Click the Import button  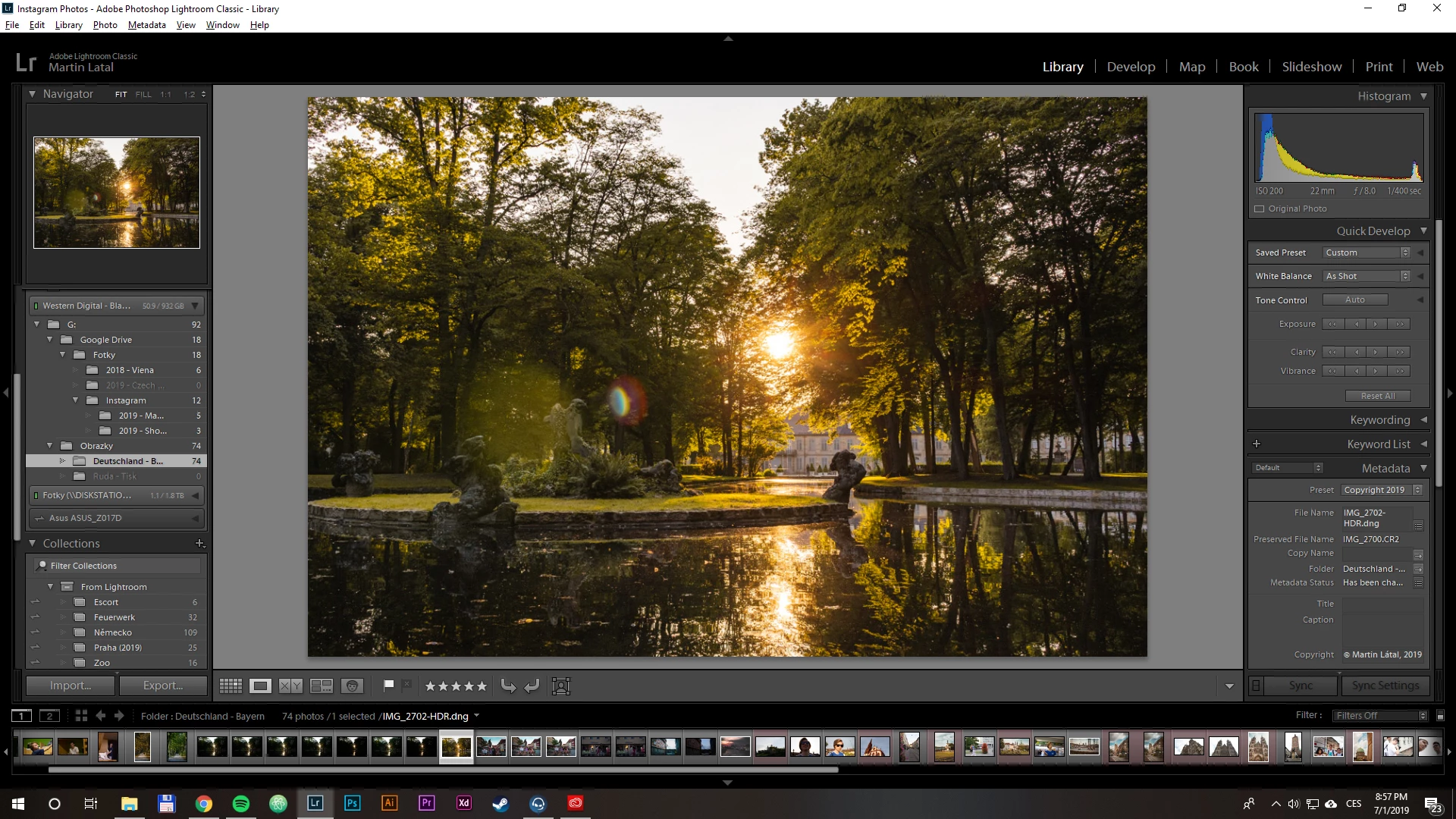(71, 686)
